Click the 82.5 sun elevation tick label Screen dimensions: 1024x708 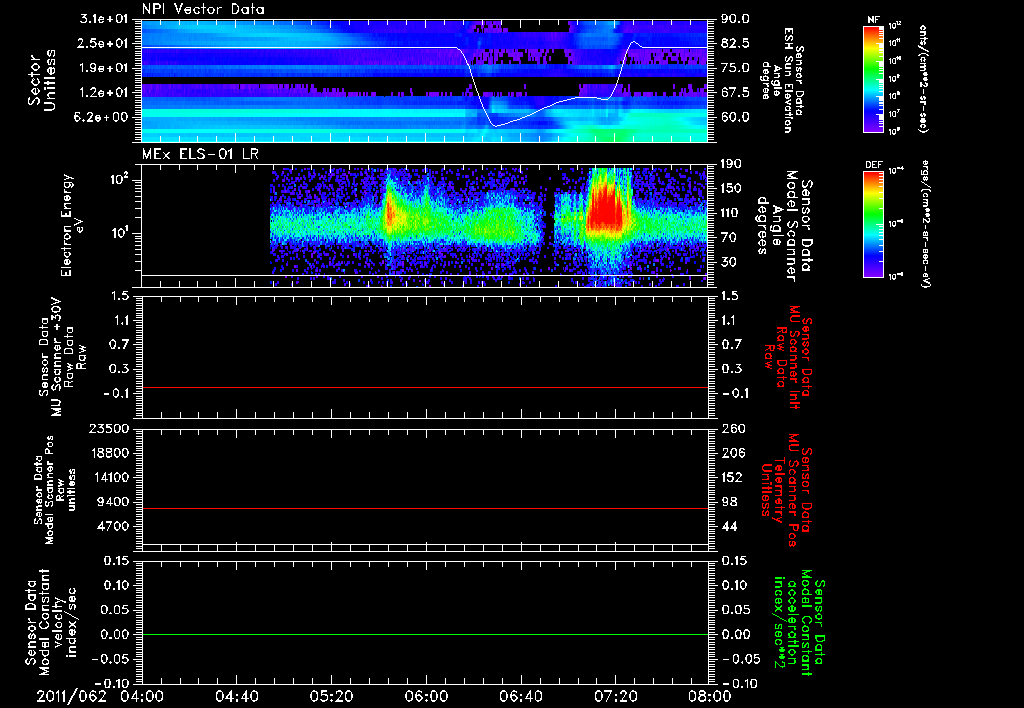click(x=735, y=43)
